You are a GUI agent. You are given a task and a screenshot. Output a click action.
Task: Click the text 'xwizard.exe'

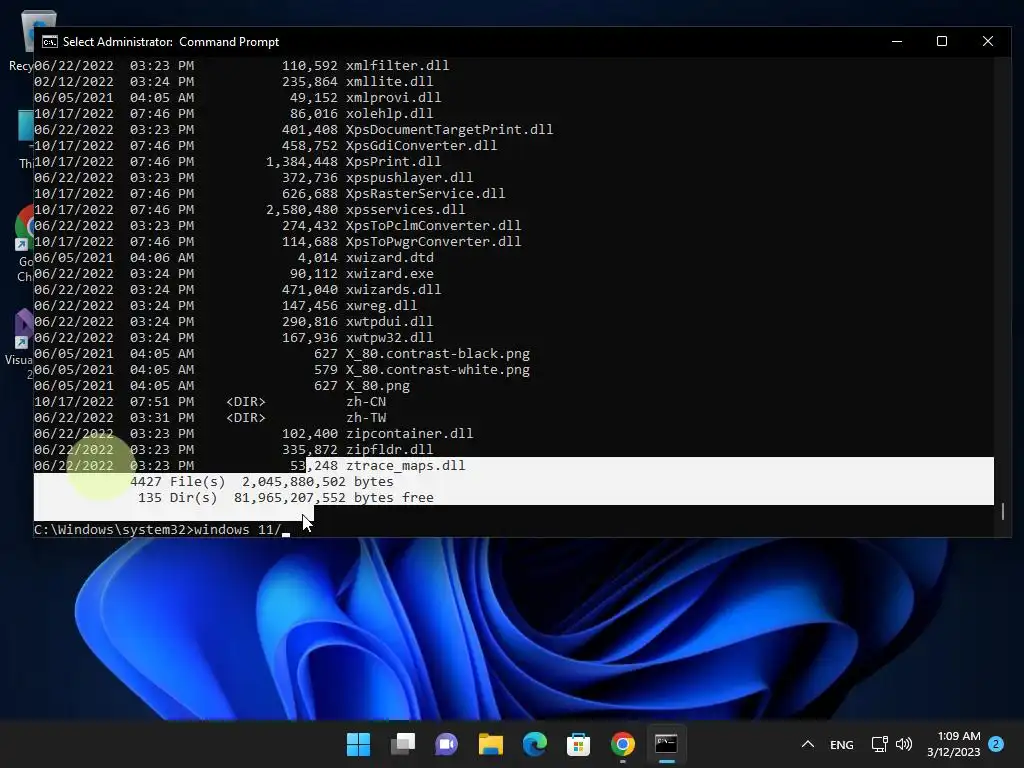click(389, 274)
